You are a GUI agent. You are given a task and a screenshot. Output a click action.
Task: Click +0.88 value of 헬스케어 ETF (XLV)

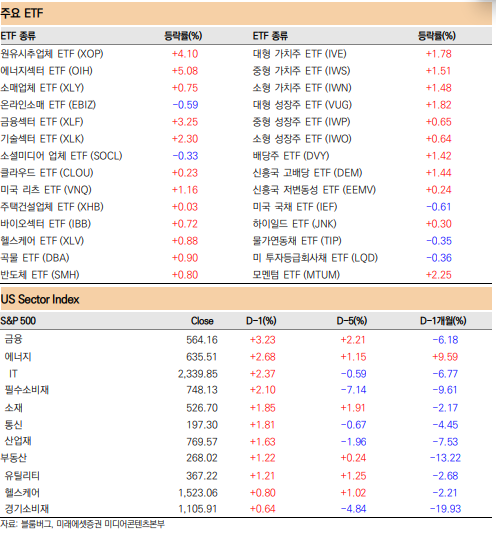(x=185, y=241)
